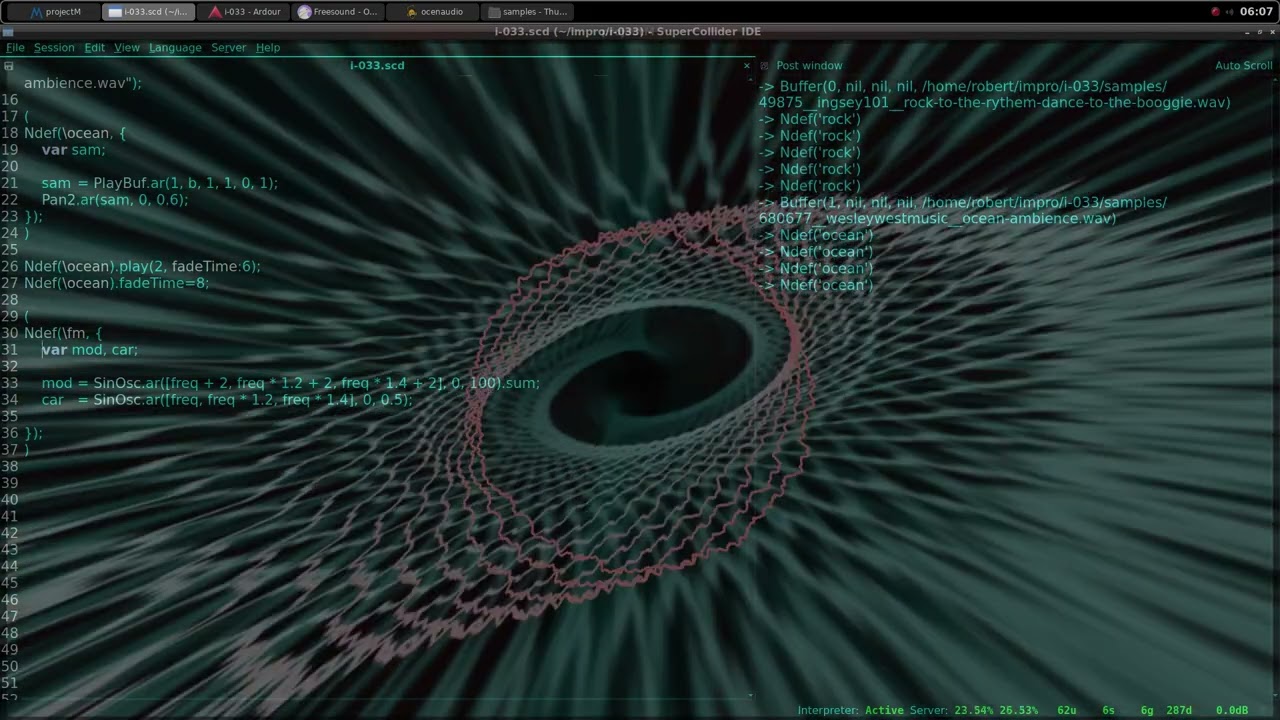Image resolution: width=1280 pixels, height=720 pixels.
Task: Close the i-033.scd document tab
Action: coord(746,66)
